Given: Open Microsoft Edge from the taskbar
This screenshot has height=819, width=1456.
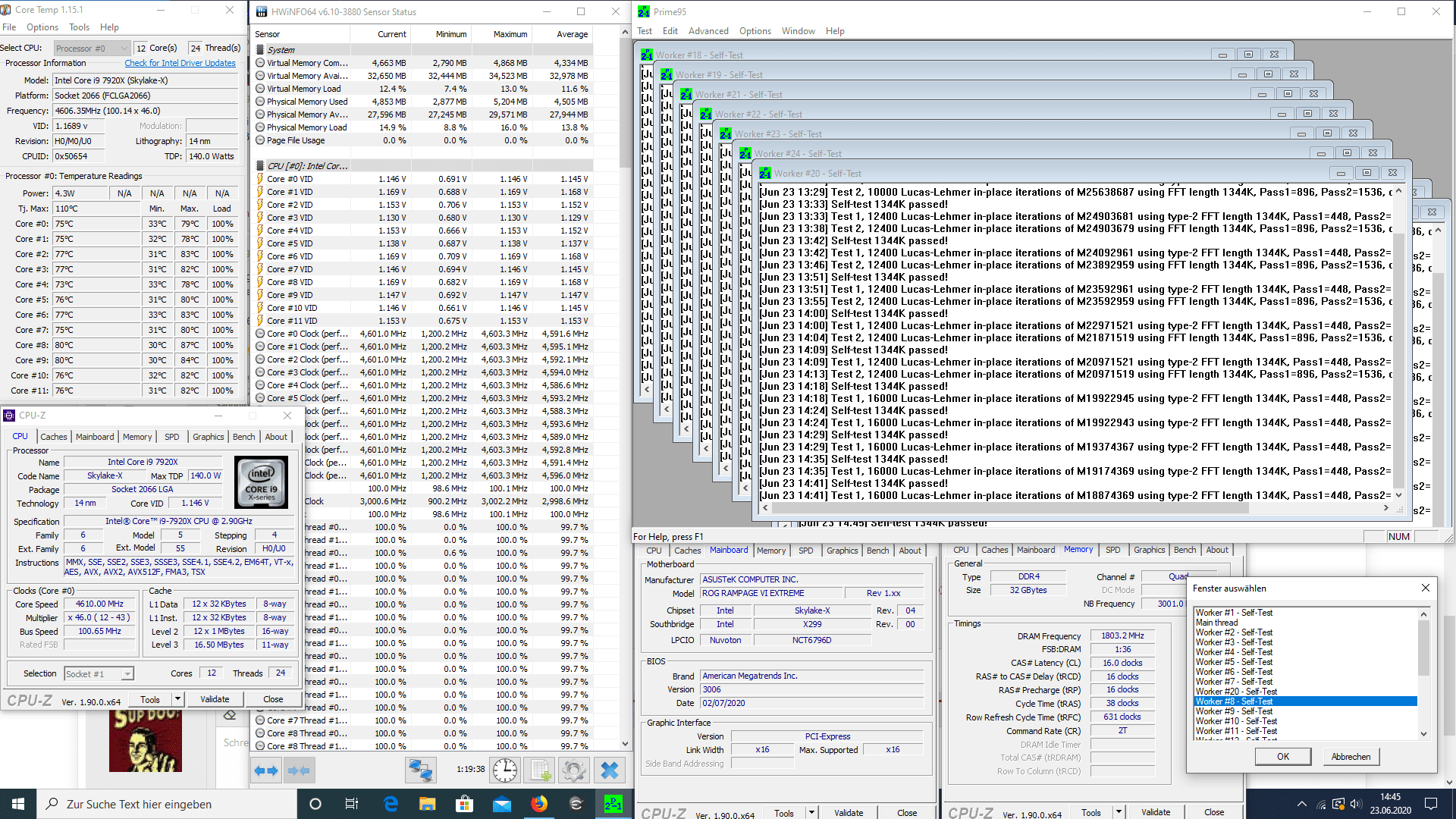Looking at the screenshot, I should point(391,804).
